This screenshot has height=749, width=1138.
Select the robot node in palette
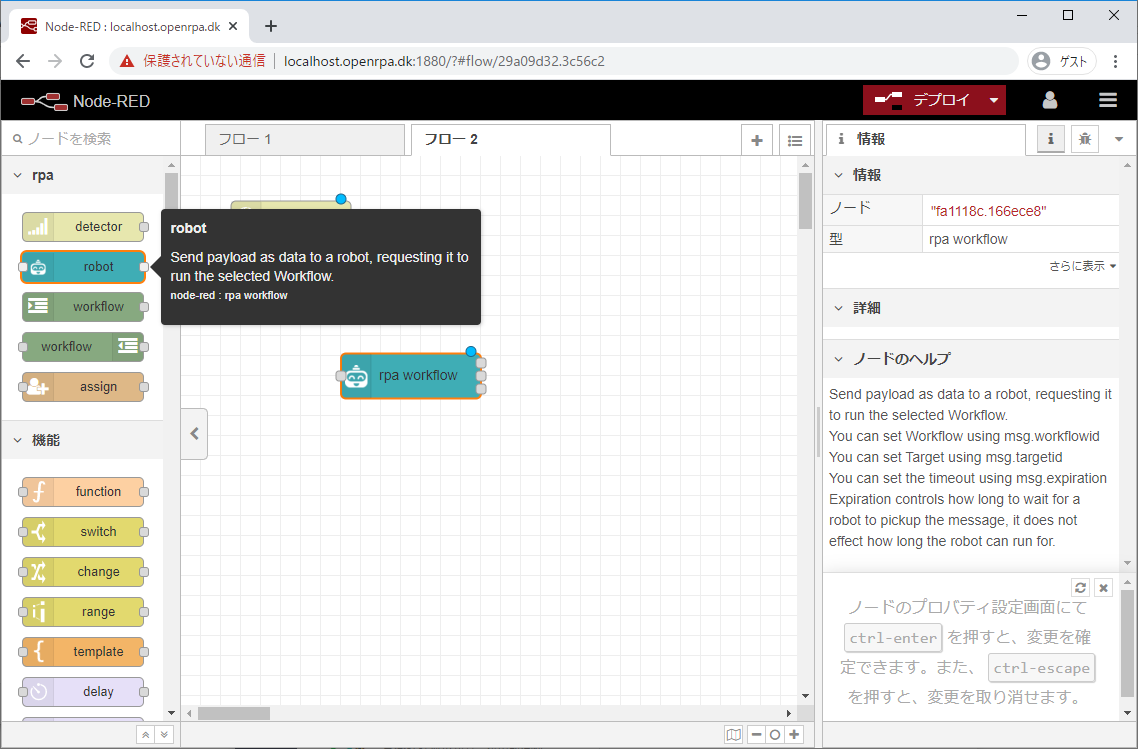83,267
